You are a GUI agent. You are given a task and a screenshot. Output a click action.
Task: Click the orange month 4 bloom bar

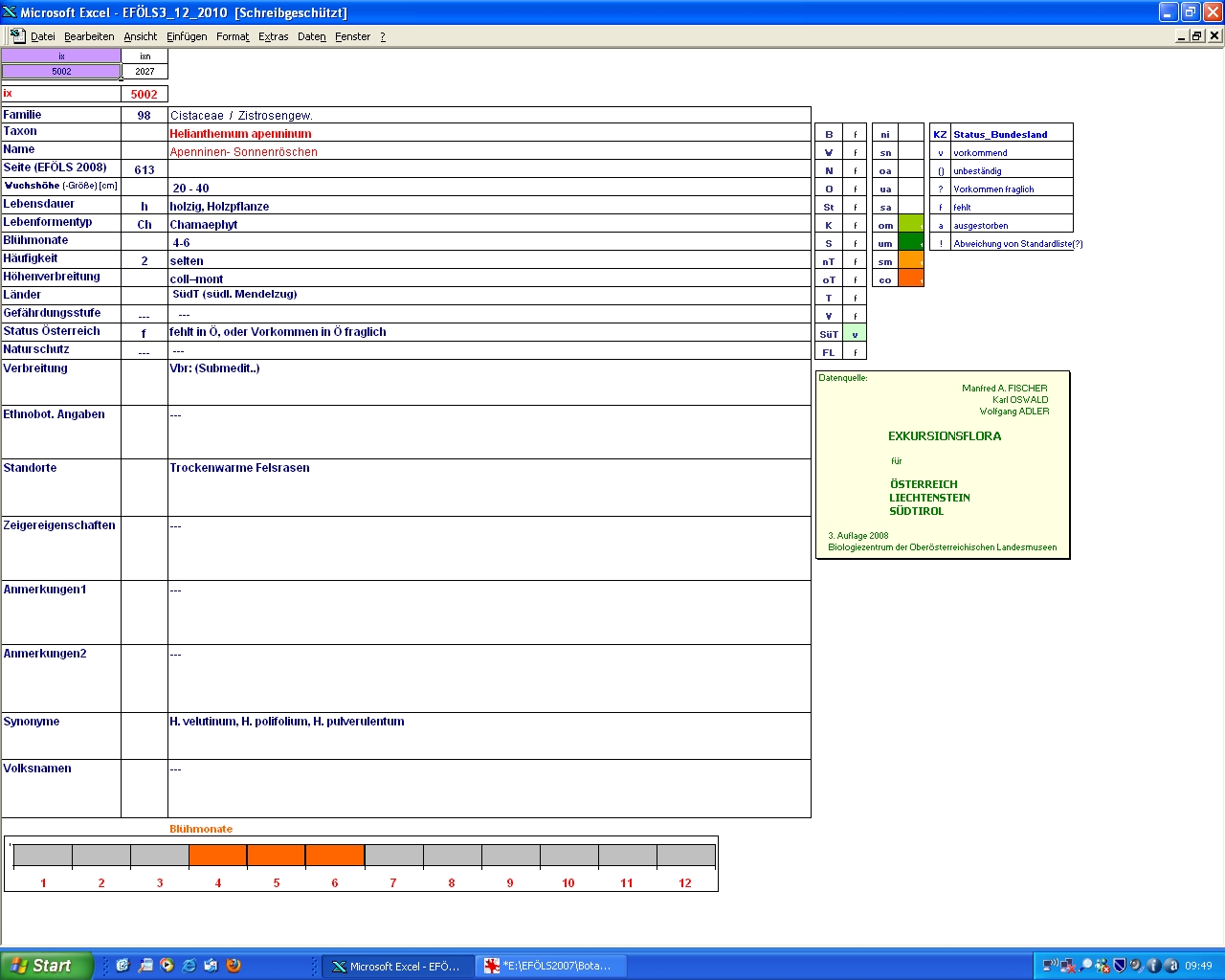[x=217, y=856]
